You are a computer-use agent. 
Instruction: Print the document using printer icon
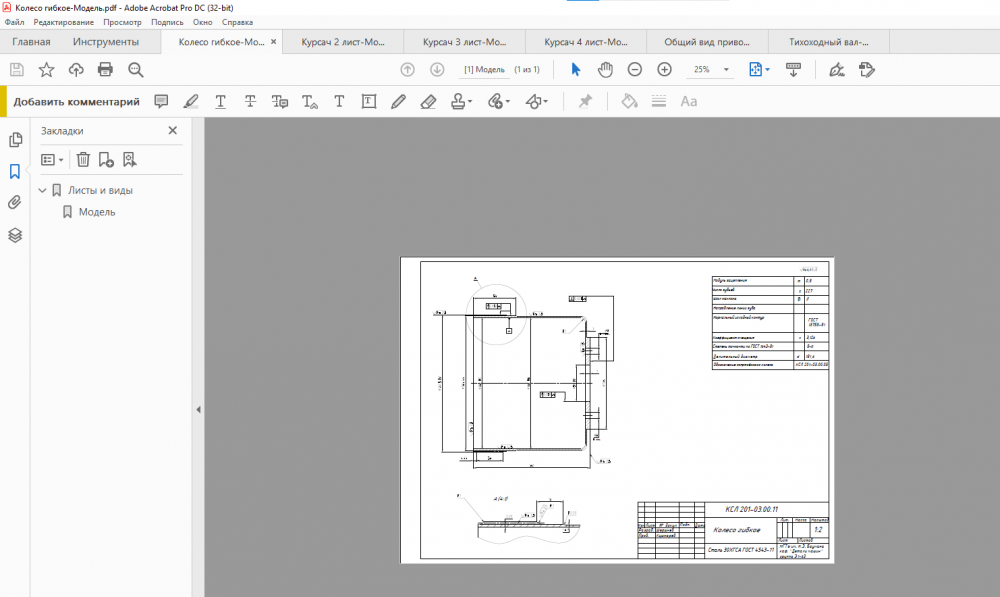pyautogui.click(x=106, y=69)
